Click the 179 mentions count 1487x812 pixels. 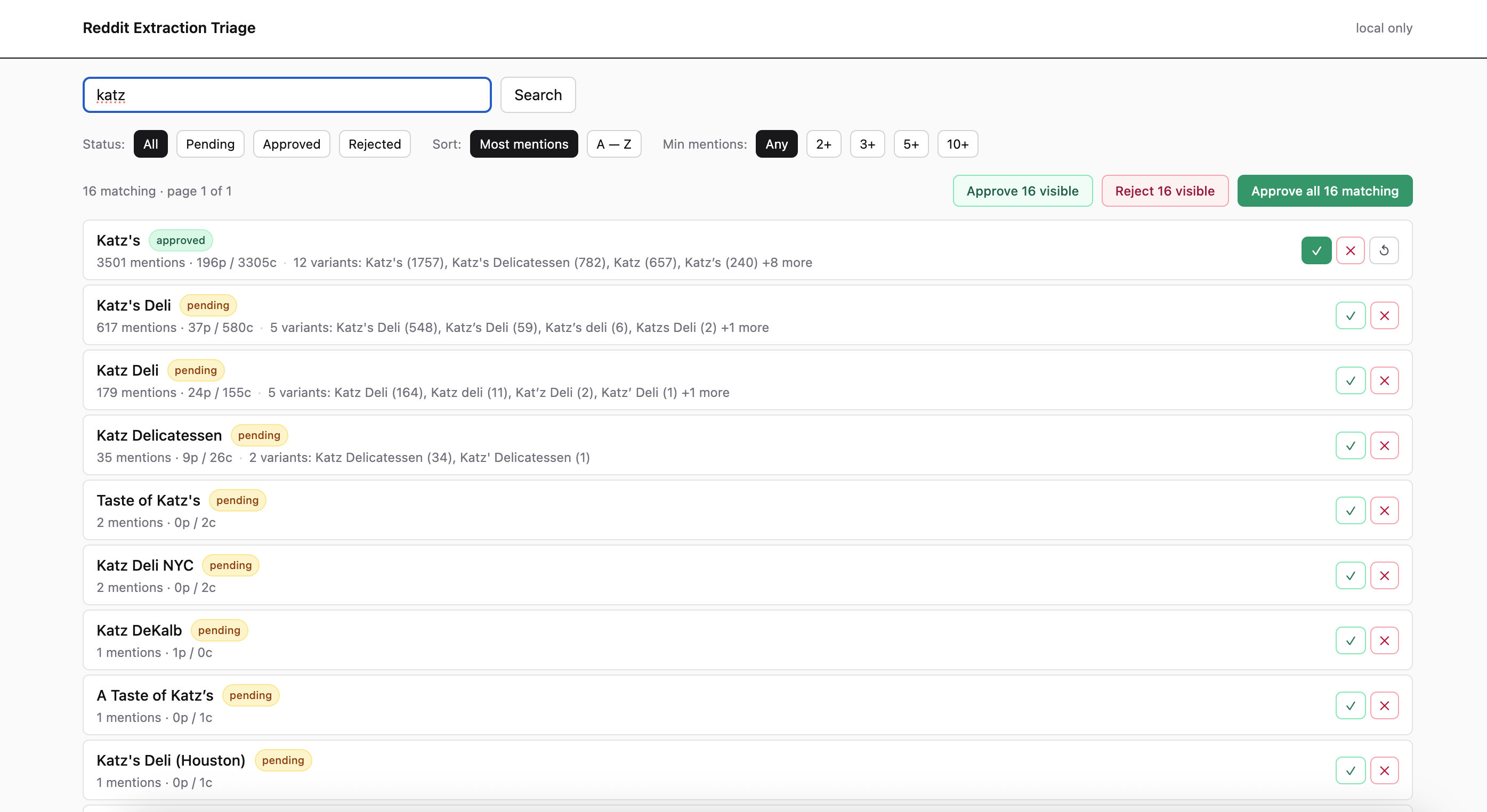pyautogui.click(x=136, y=393)
